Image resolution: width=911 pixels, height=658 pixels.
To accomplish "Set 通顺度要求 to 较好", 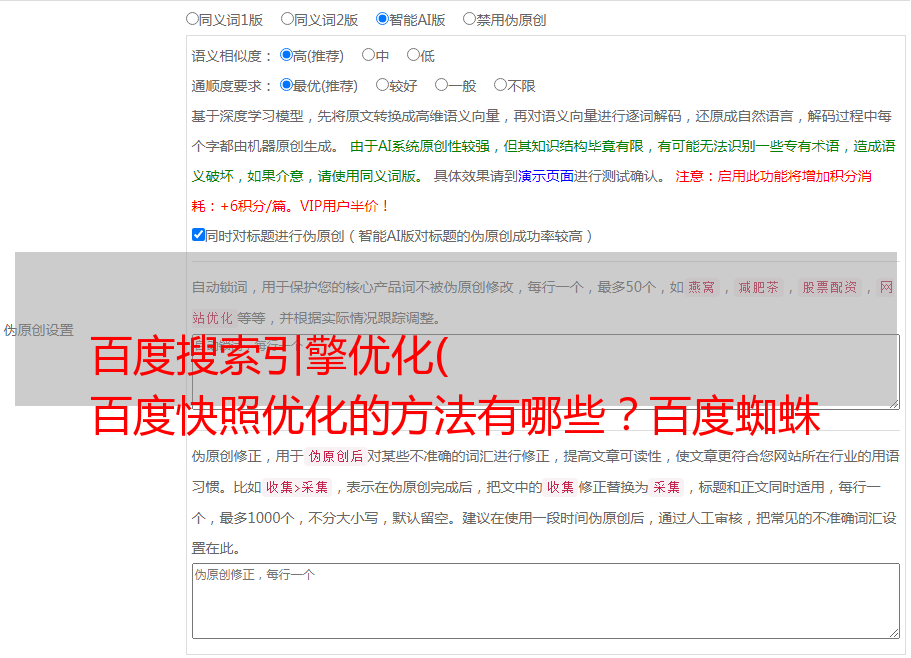I will (382, 85).
